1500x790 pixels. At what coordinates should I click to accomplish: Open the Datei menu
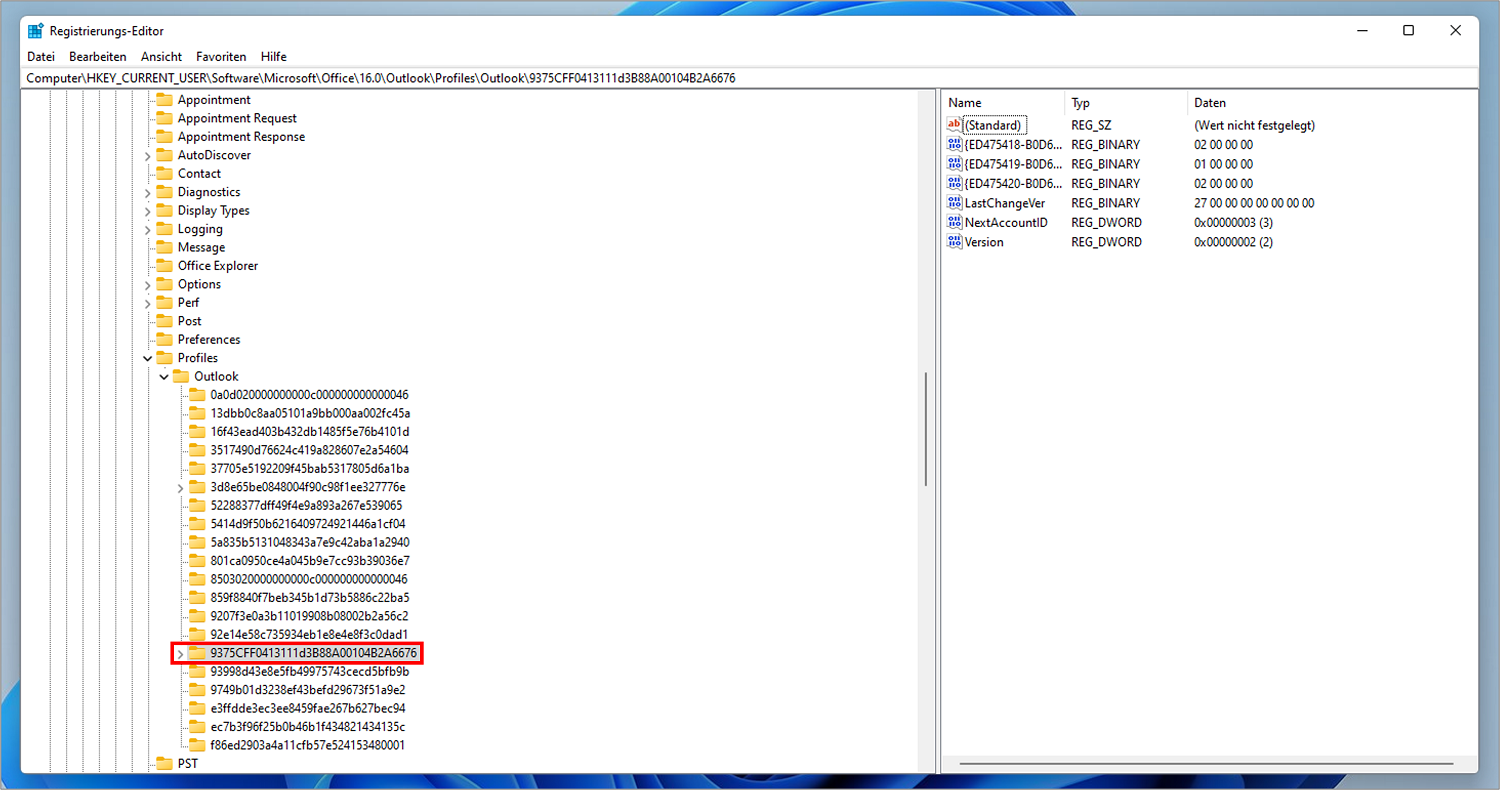click(41, 57)
